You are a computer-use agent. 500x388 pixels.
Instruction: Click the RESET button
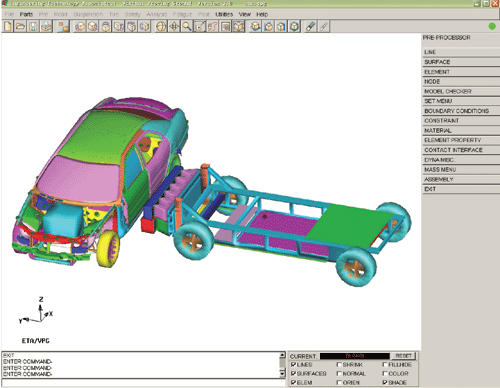(403, 356)
